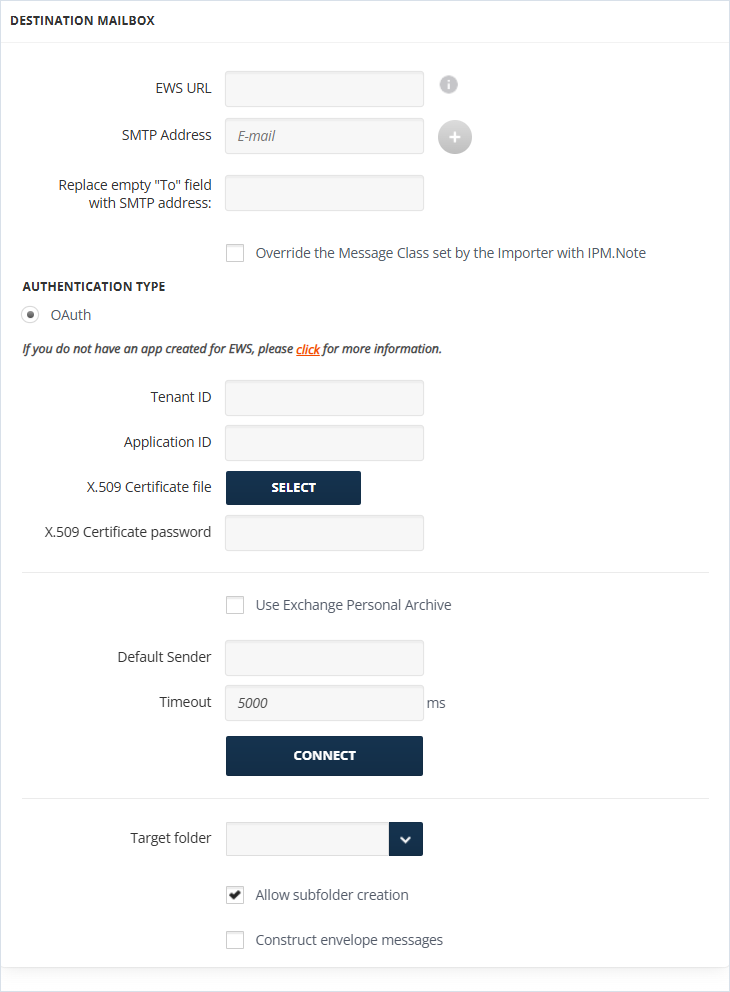730x992 pixels.
Task: Uncheck Allow subfolder creation
Action: [235, 895]
